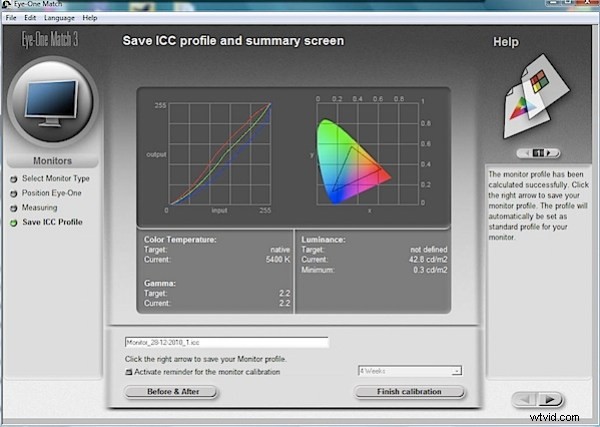Click the ICC profile name field
This screenshot has height=427, width=600.
227,342
